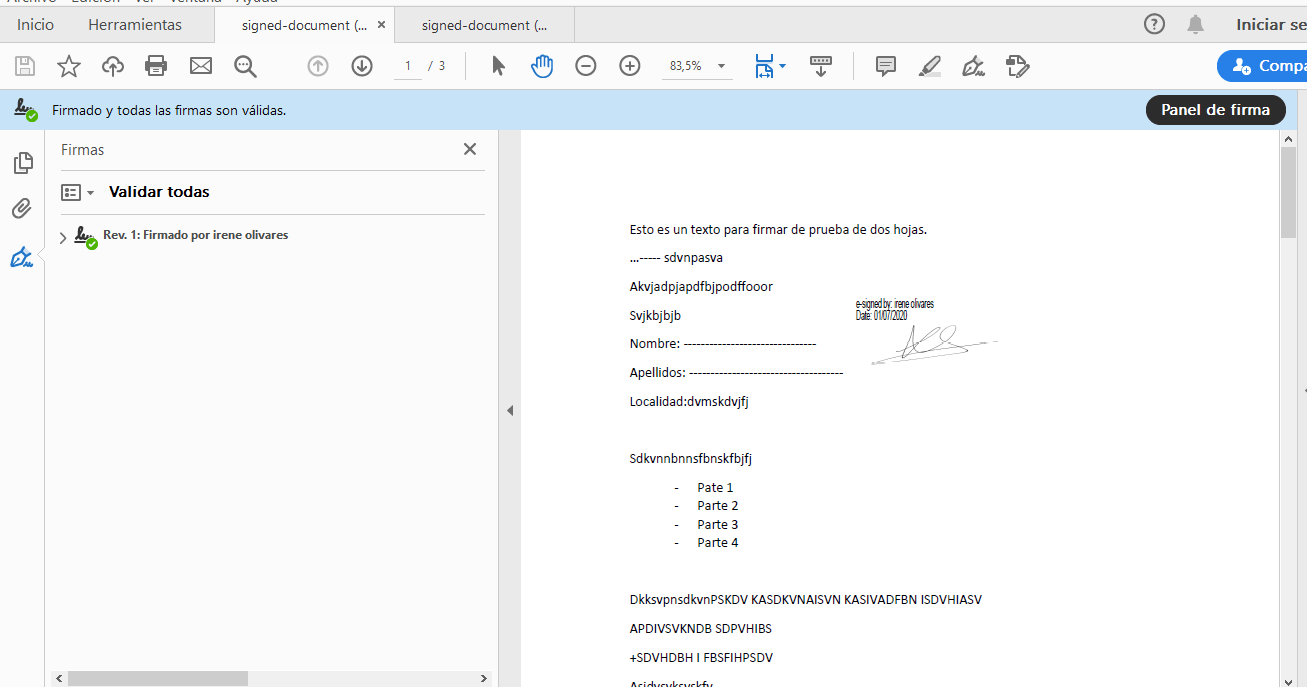Select Rev. 1: Firmado por irene olivares
The image size is (1307, 687).
click(x=195, y=235)
